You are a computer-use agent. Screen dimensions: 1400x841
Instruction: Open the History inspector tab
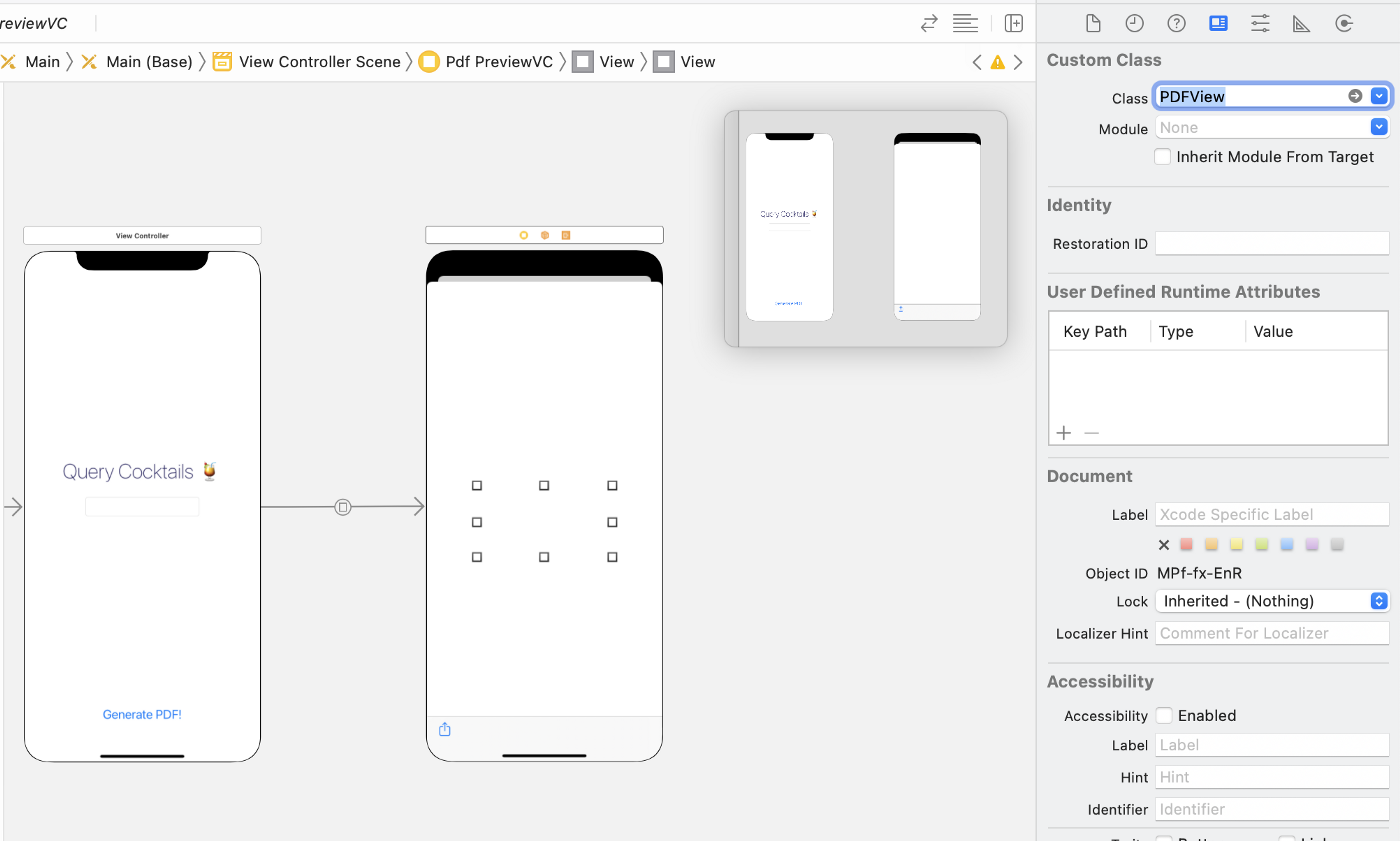(x=1134, y=23)
